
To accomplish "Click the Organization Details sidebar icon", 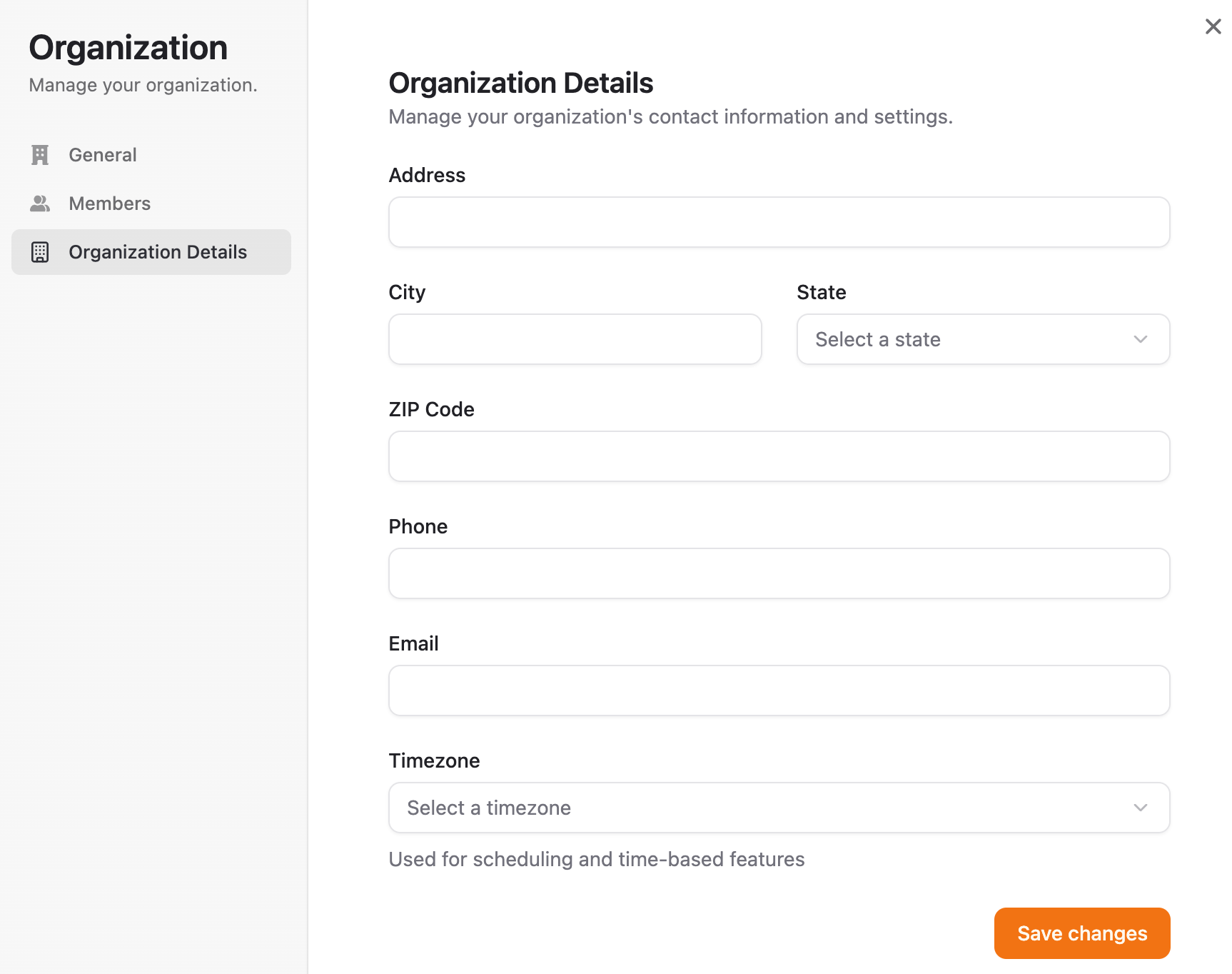I will 40,252.
